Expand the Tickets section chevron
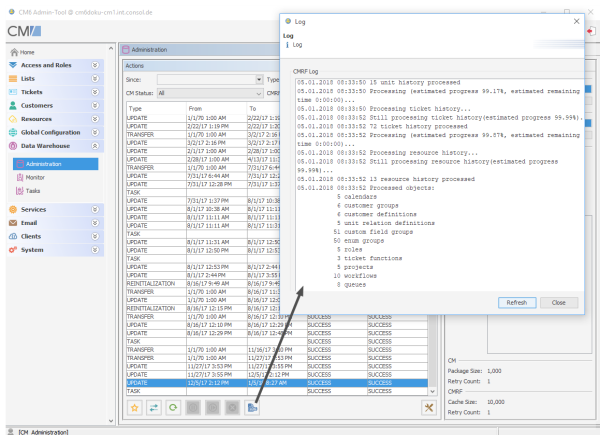This screenshot has width=600, height=435. tap(94, 91)
